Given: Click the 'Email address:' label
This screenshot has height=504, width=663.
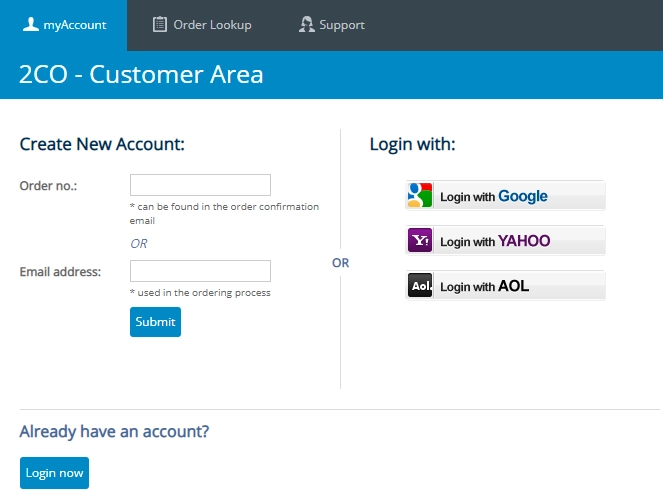Looking at the screenshot, I should [x=60, y=271].
